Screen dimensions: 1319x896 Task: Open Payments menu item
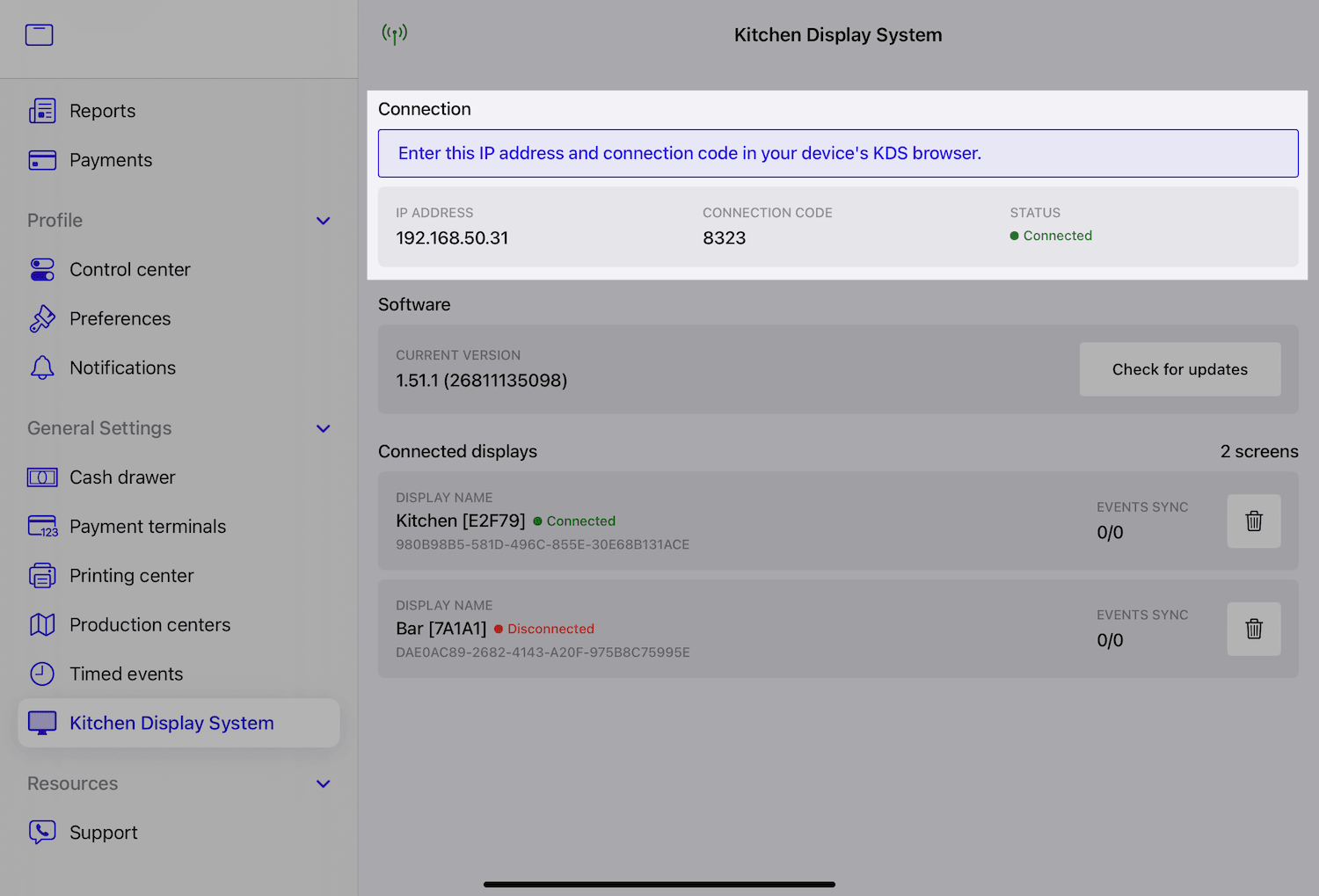[x=111, y=160]
